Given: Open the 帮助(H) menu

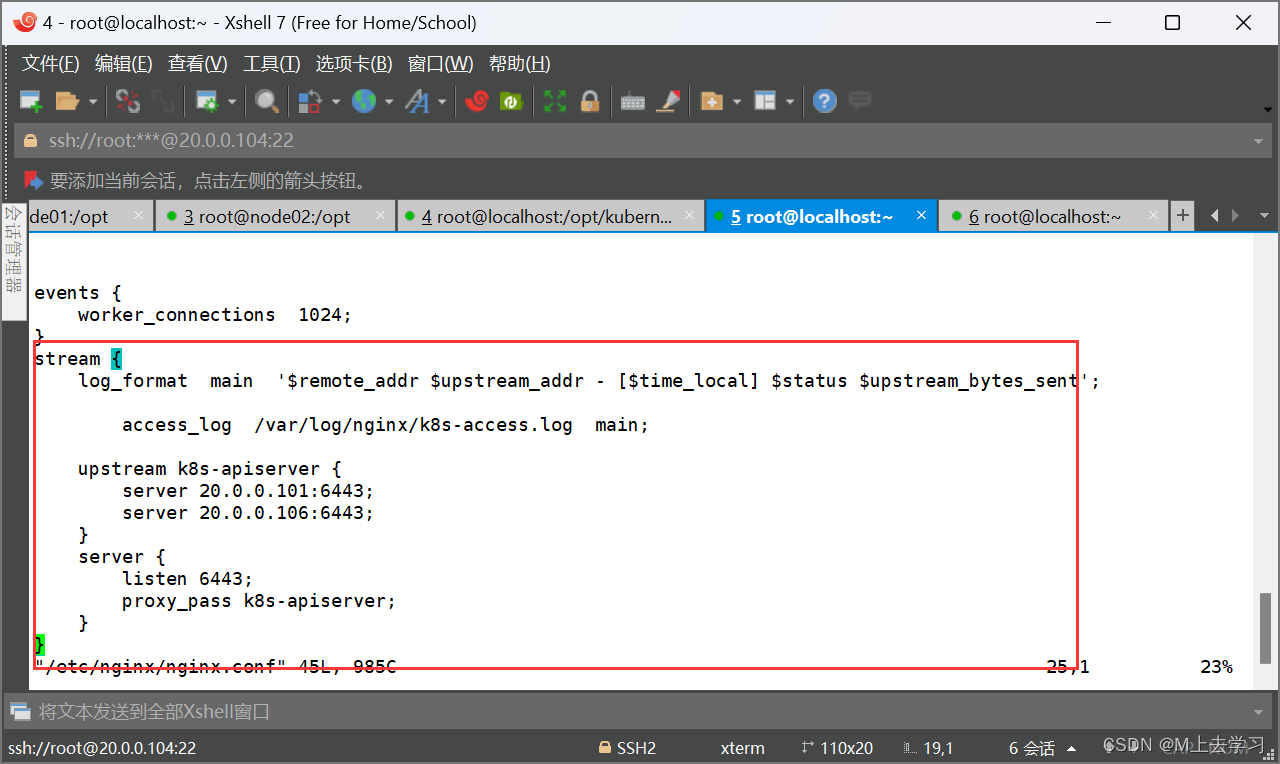Looking at the screenshot, I should pos(520,64).
